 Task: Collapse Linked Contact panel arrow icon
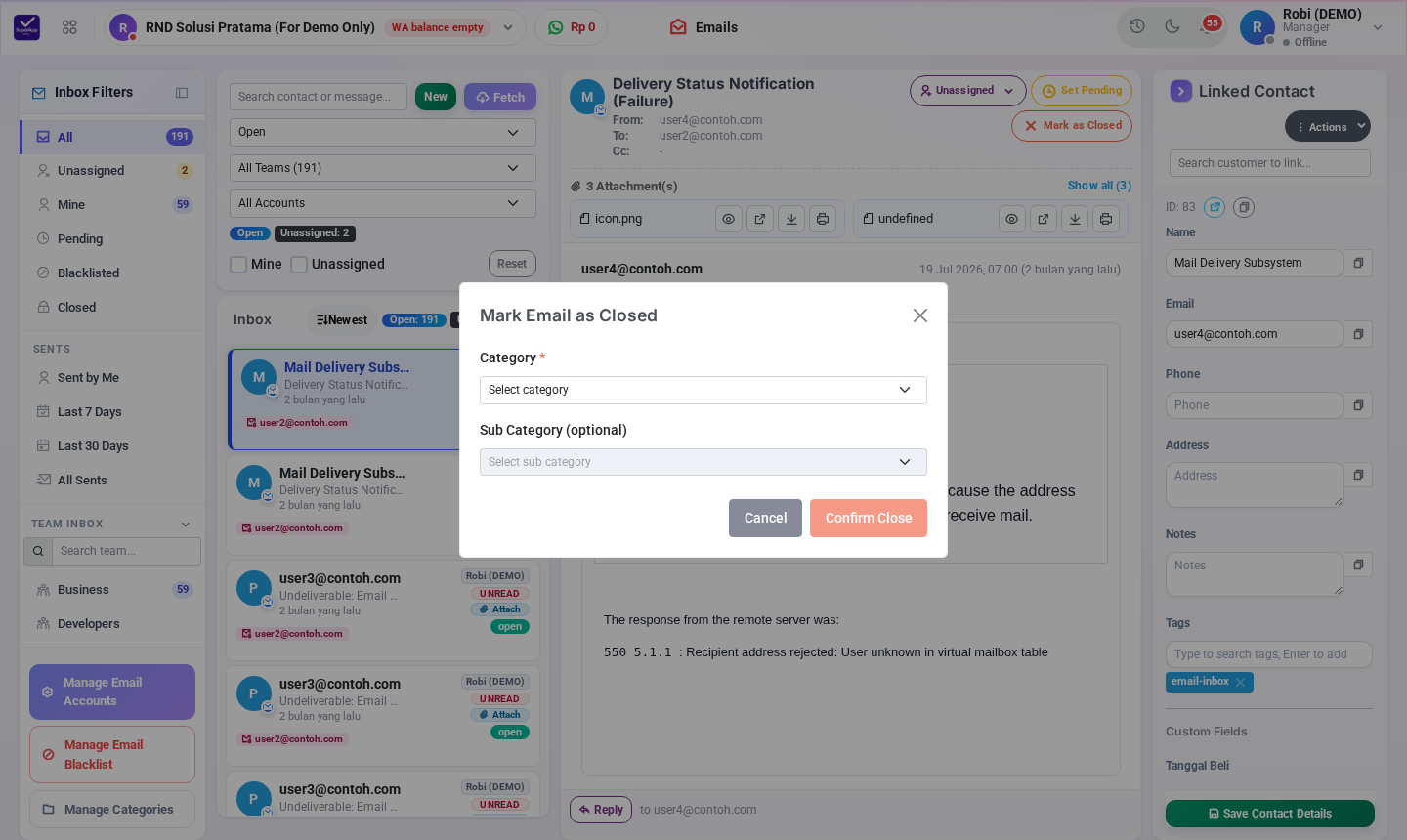[1181, 91]
